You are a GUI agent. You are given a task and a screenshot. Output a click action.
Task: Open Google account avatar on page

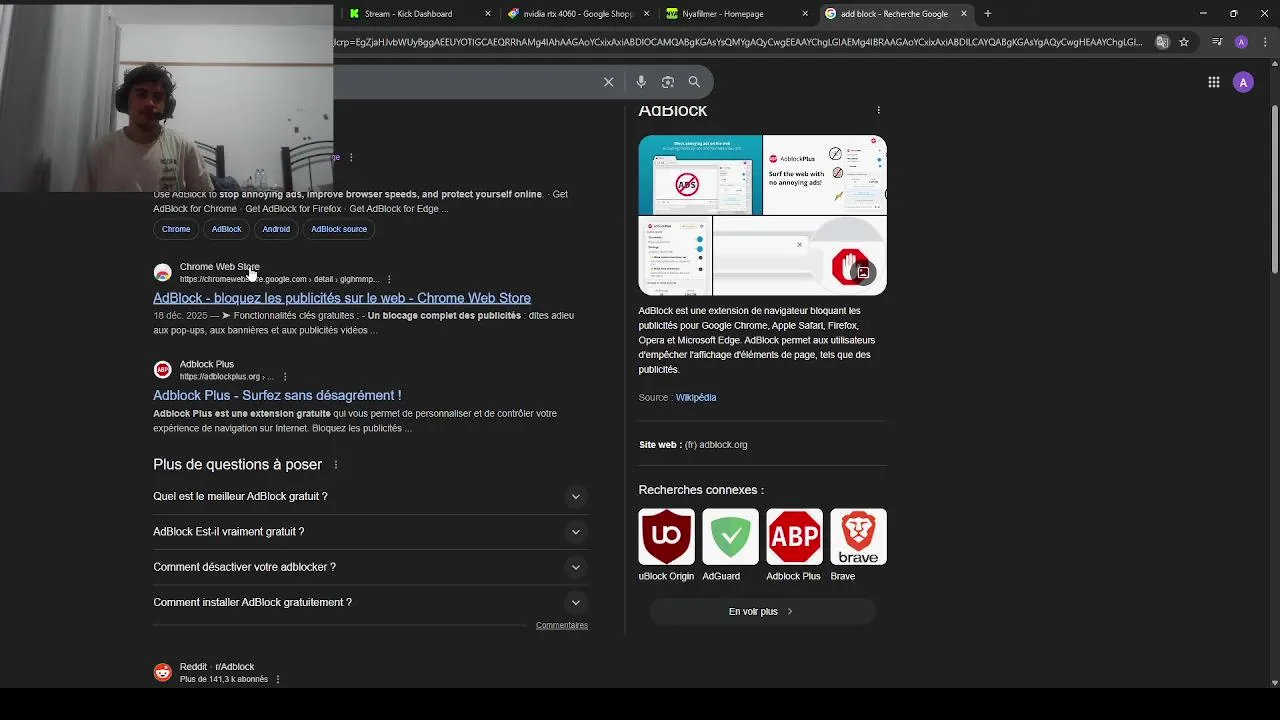point(1243,82)
